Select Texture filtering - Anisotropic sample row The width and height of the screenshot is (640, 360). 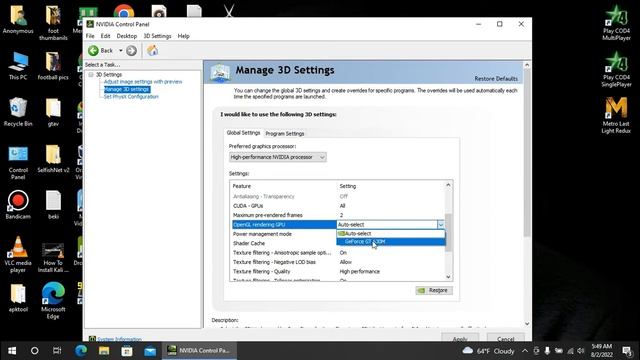click(338, 253)
